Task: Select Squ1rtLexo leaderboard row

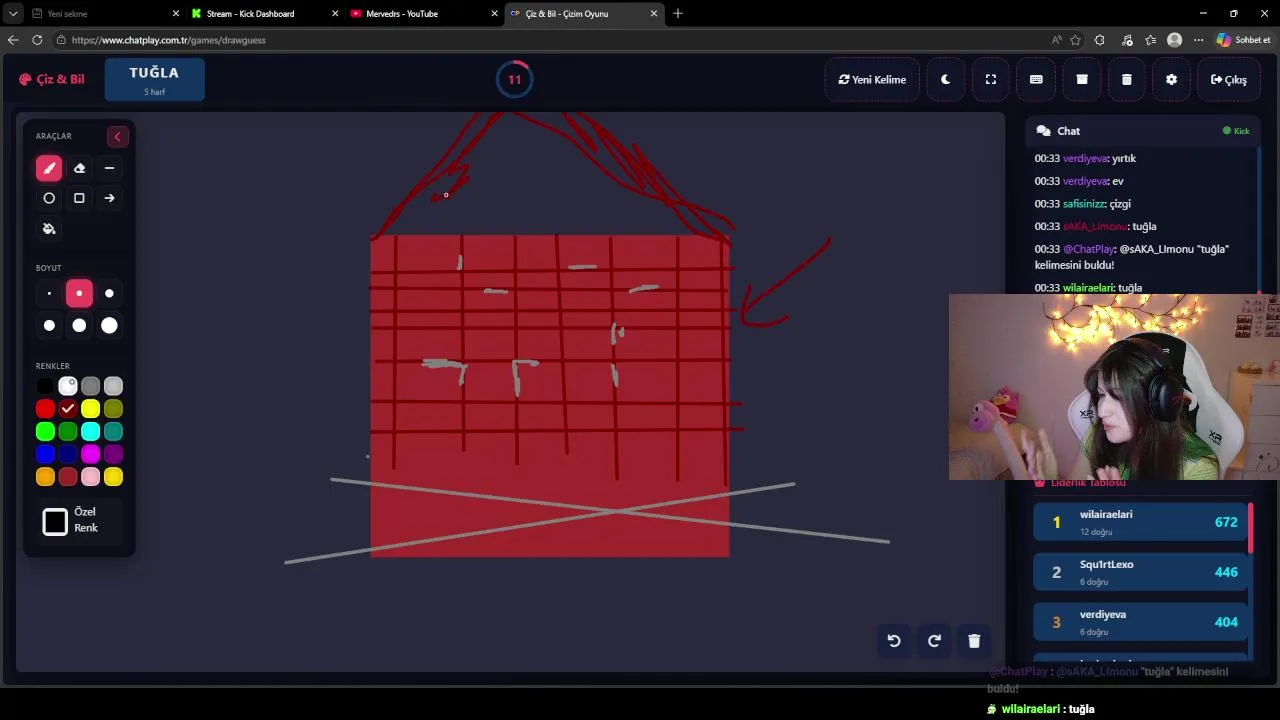Action: point(1140,572)
